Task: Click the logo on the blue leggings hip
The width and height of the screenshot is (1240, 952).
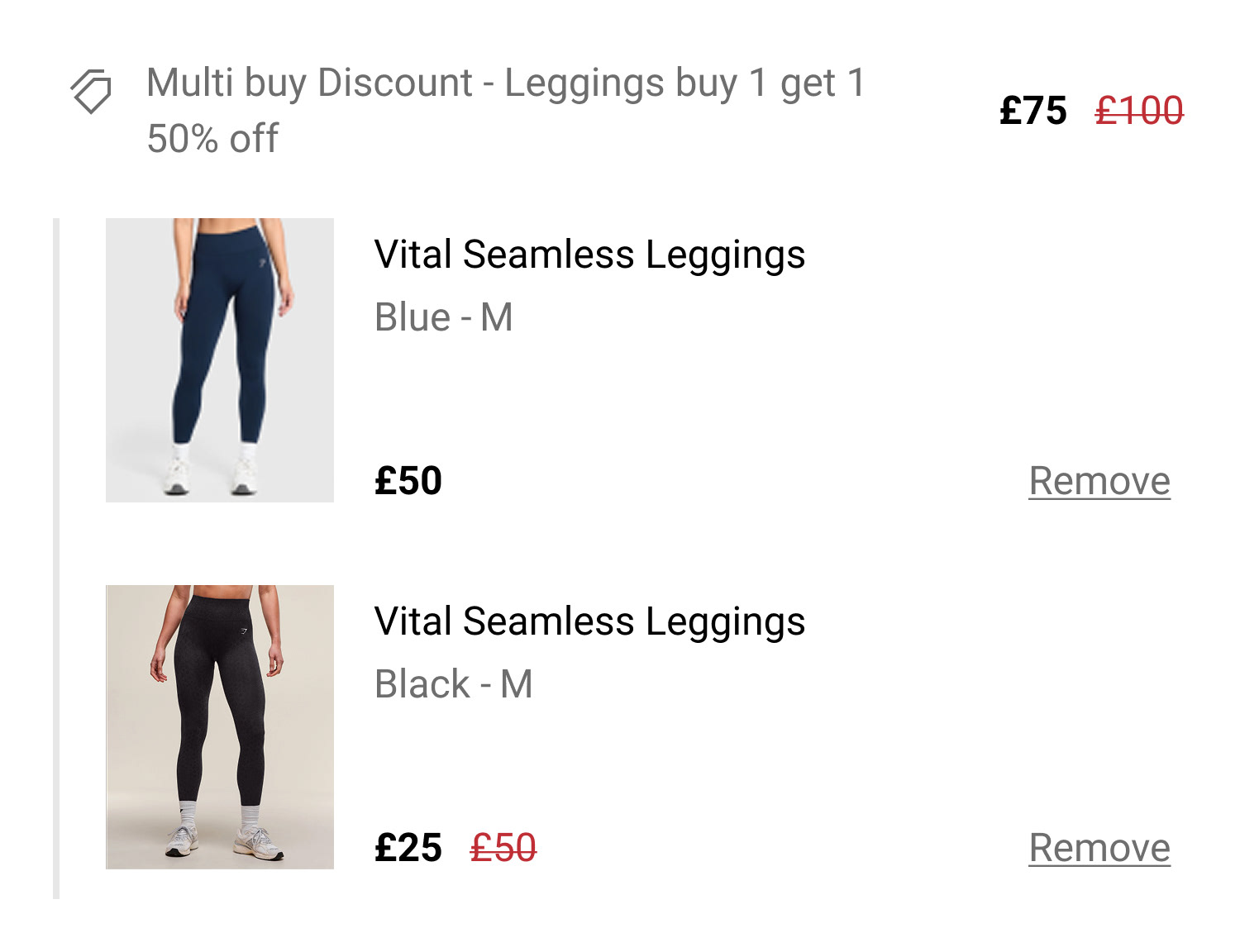Action: (263, 264)
